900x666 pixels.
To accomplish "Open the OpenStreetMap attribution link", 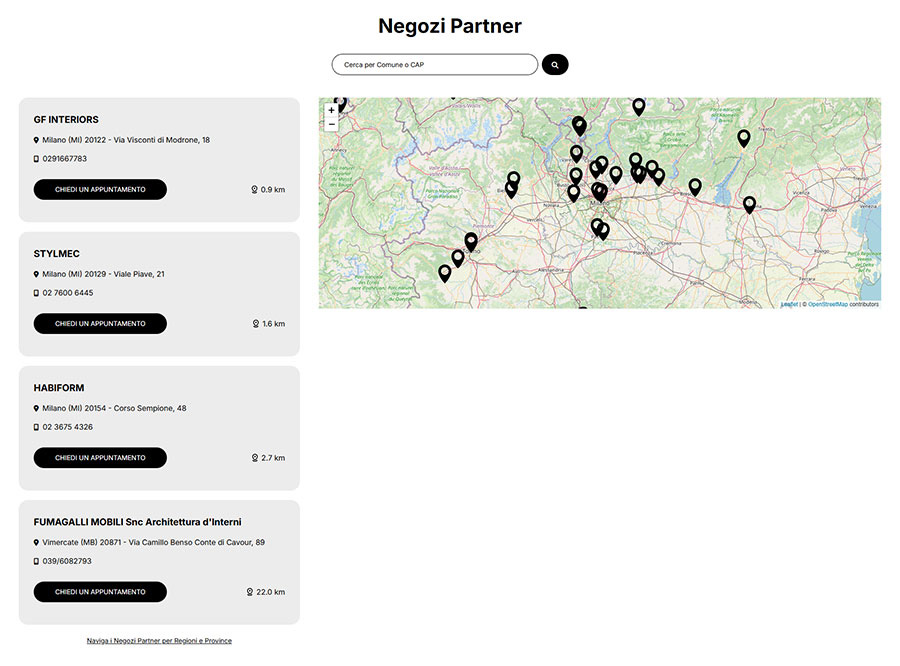I will (x=827, y=304).
